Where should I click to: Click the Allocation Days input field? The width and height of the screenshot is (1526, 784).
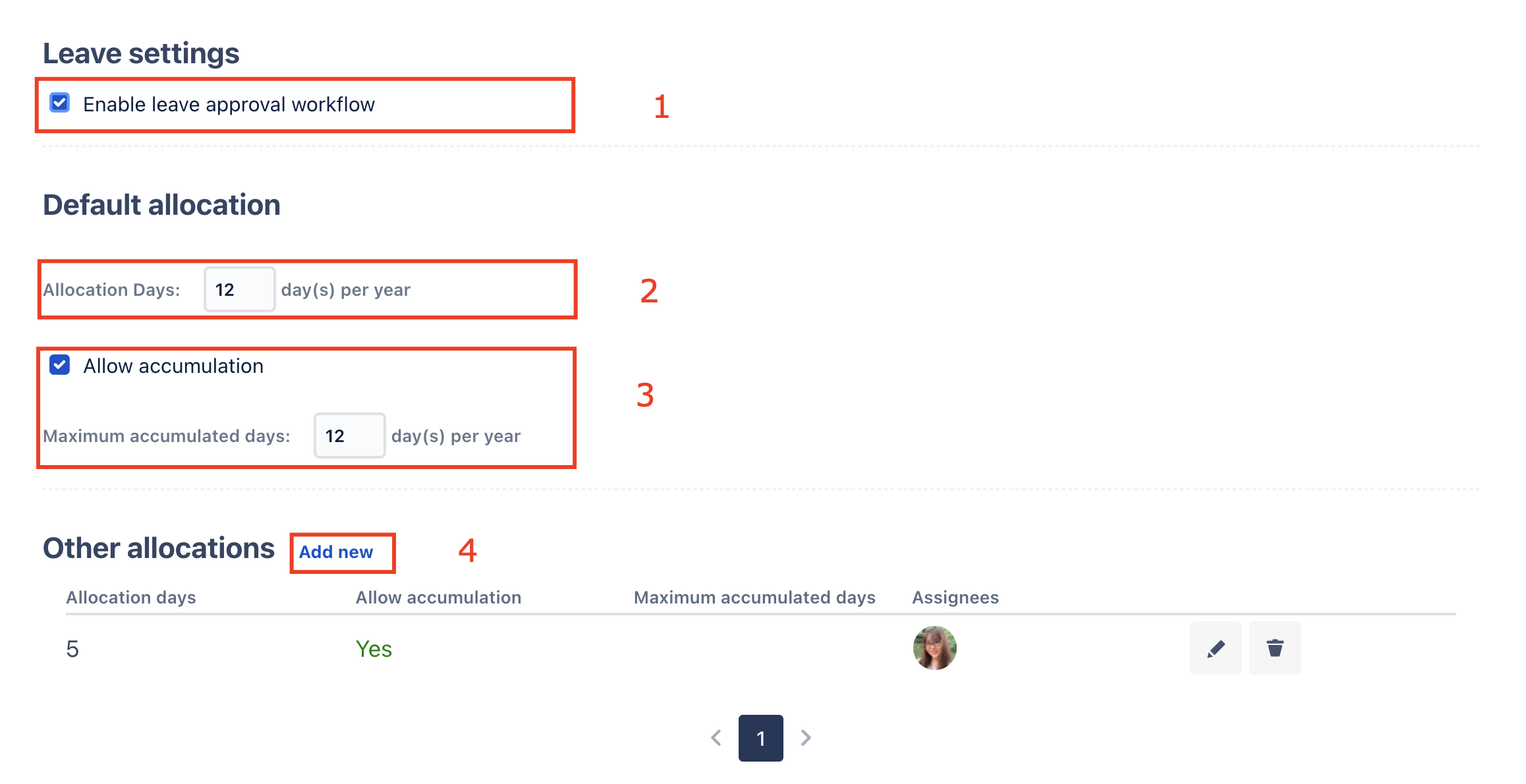[239, 289]
